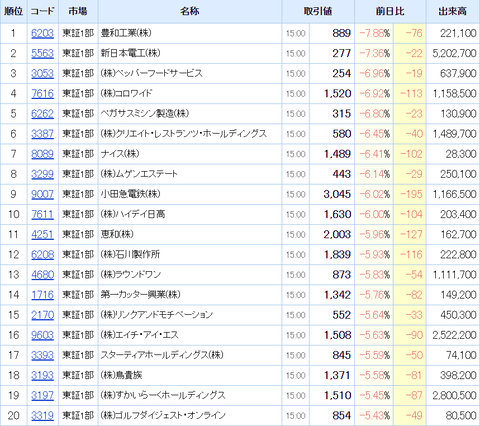Select stock code 6208 link
Screen dimensions: 480x426
tap(42, 255)
